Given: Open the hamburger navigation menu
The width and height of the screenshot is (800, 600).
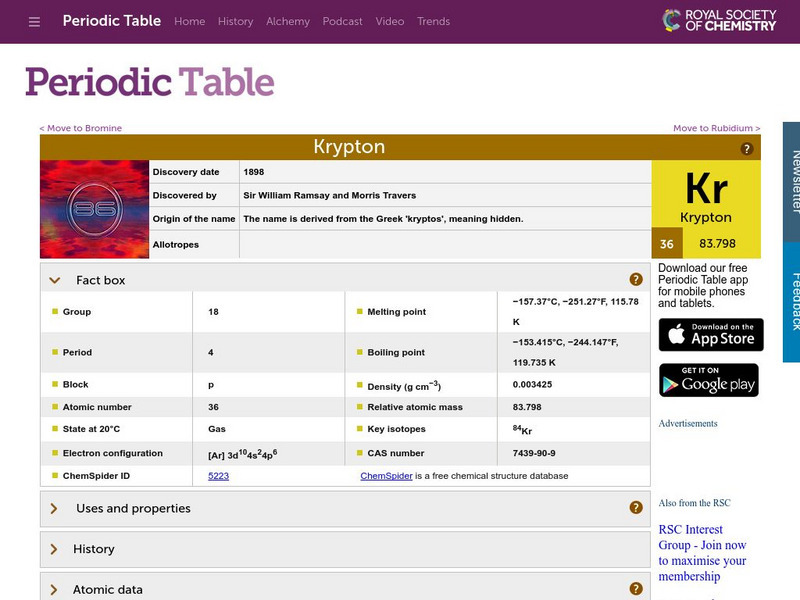Looking at the screenshot, I should click(33, 21).
